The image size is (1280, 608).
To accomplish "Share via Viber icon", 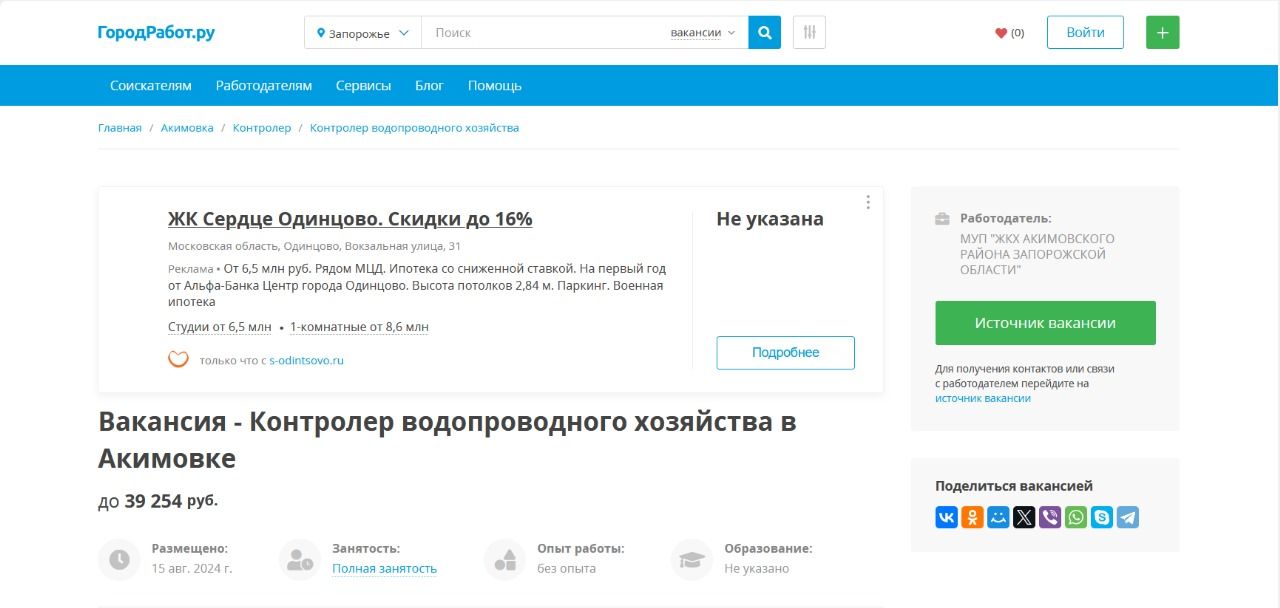I will tap(1050, 517).
